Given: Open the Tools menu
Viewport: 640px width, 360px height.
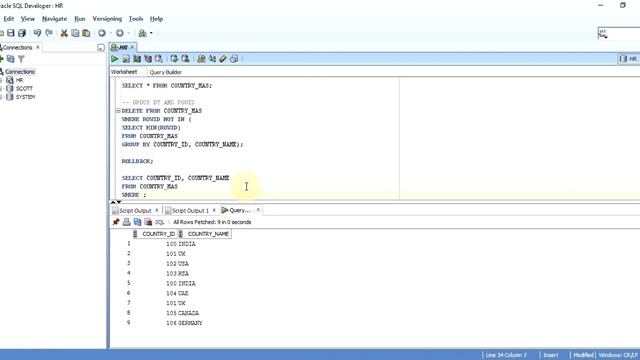Looking at the screenshot, I should (136, 19).
